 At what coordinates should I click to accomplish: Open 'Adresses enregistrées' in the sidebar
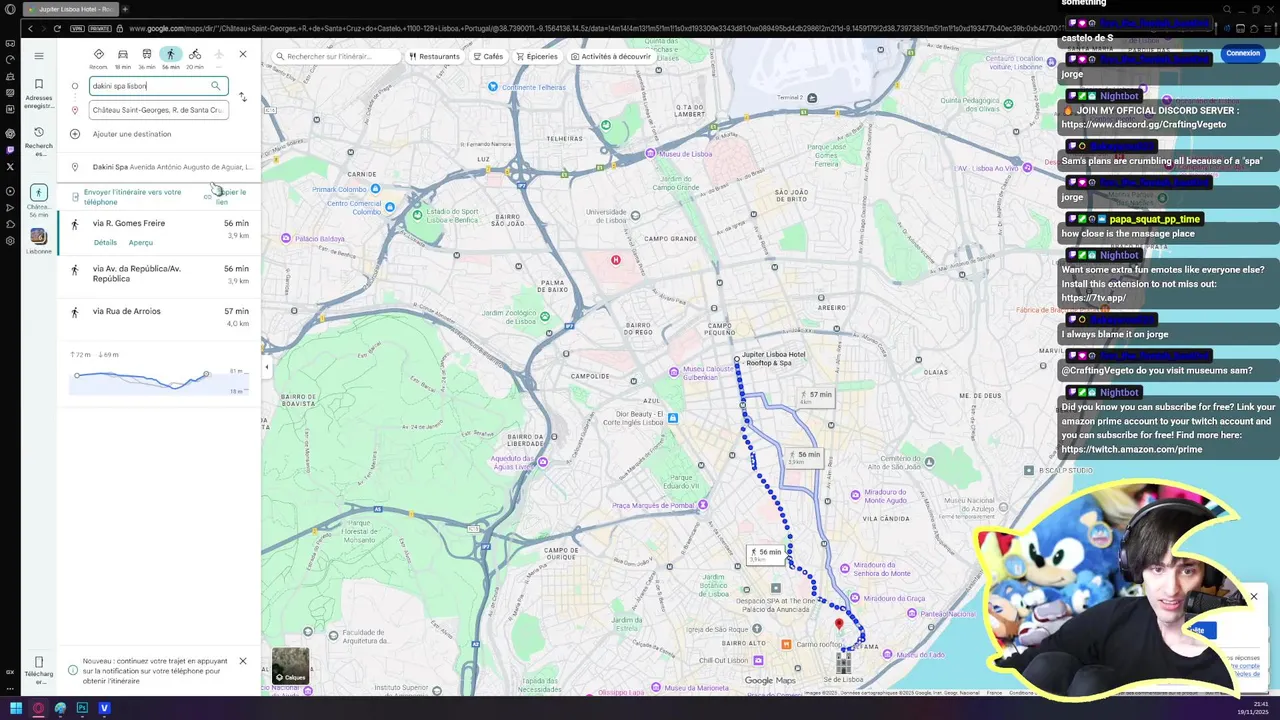(39, 94)
